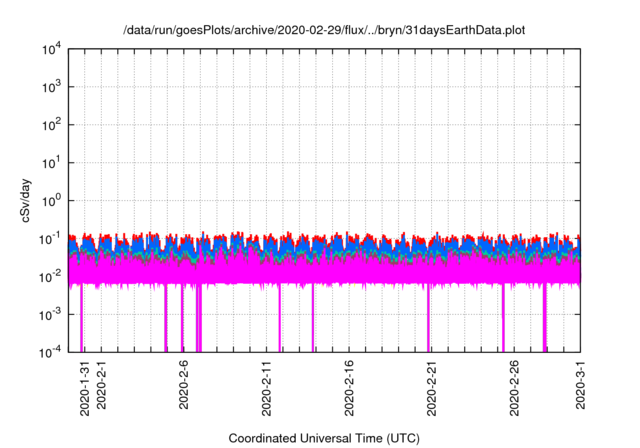Select the 2020-2-11 date tick label
This screenshot has width=640, height=448.
[x=267, y=388]
